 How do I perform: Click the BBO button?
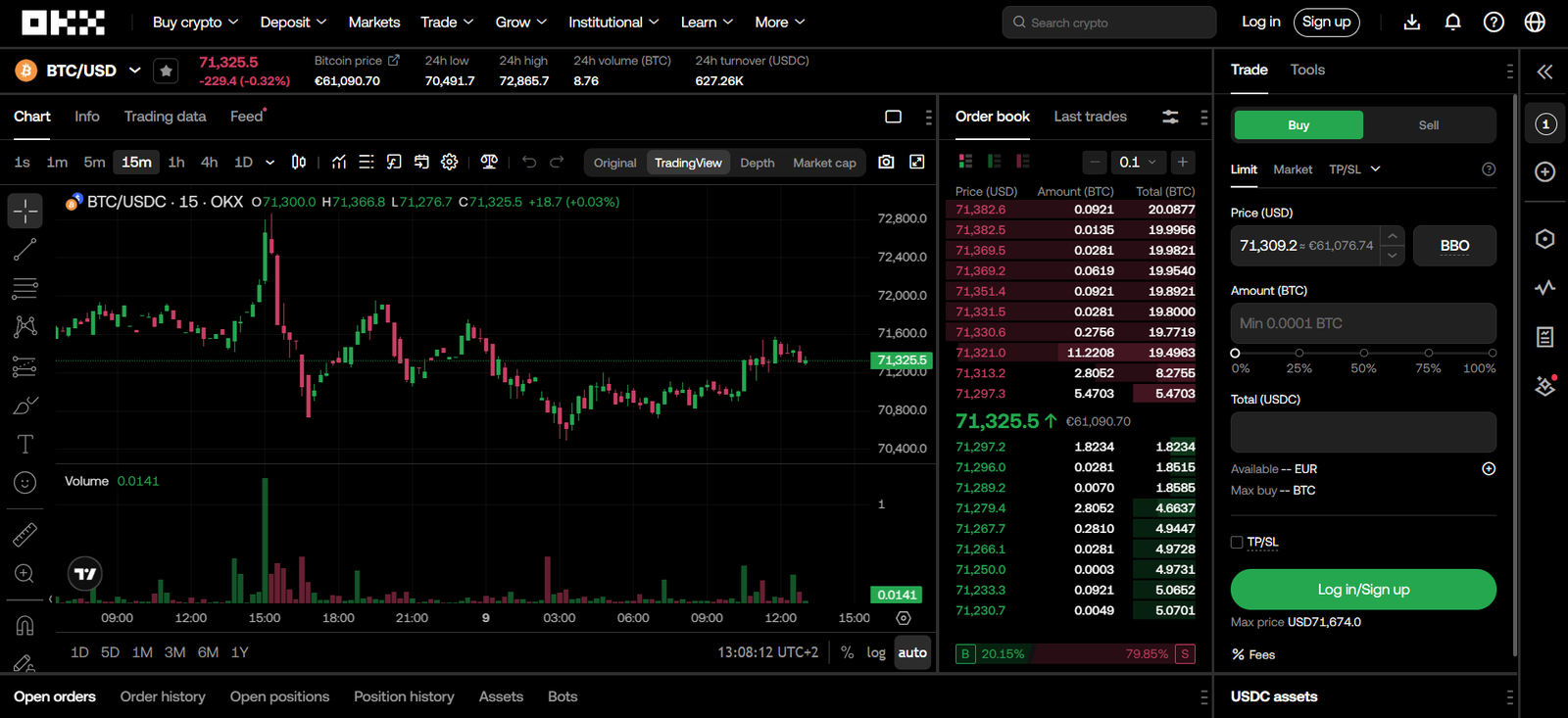[x=1454, y=246]
